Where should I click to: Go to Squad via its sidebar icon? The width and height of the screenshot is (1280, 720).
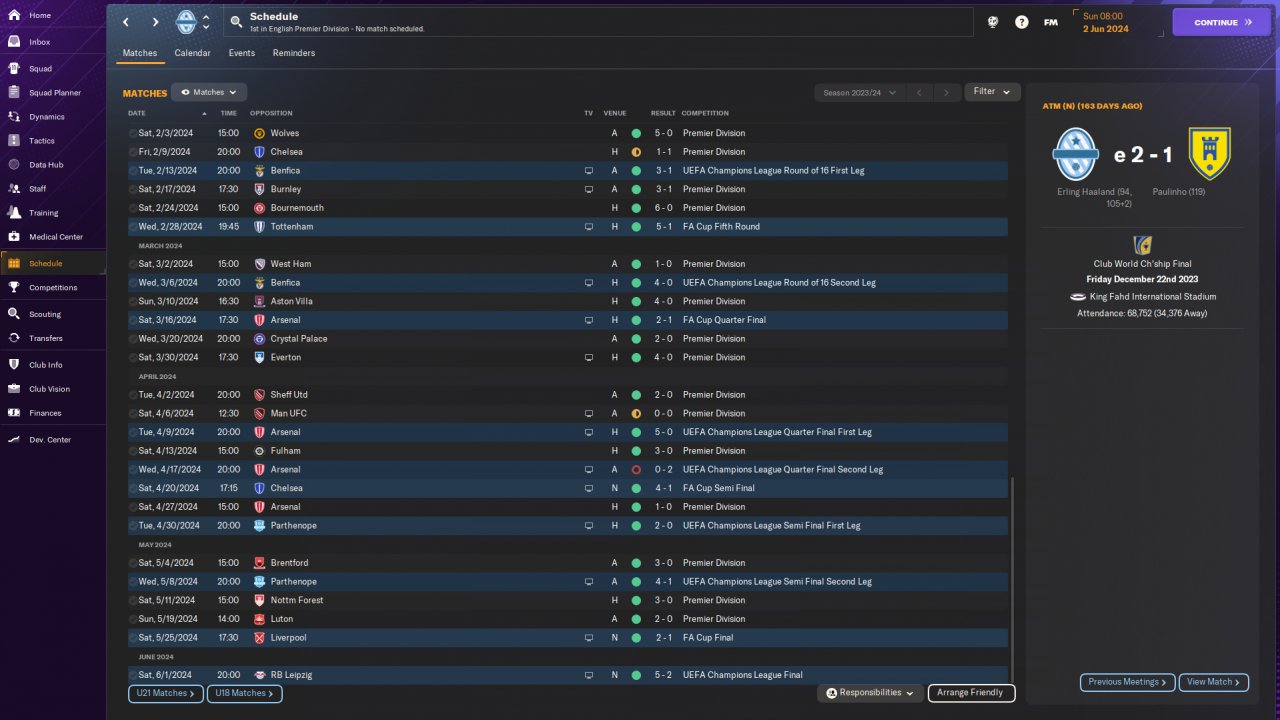coord(14,69)
